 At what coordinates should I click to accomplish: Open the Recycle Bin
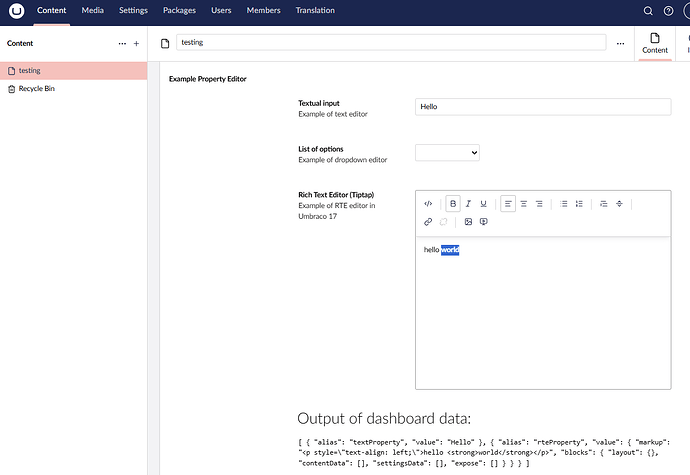(x=38, y=89)
